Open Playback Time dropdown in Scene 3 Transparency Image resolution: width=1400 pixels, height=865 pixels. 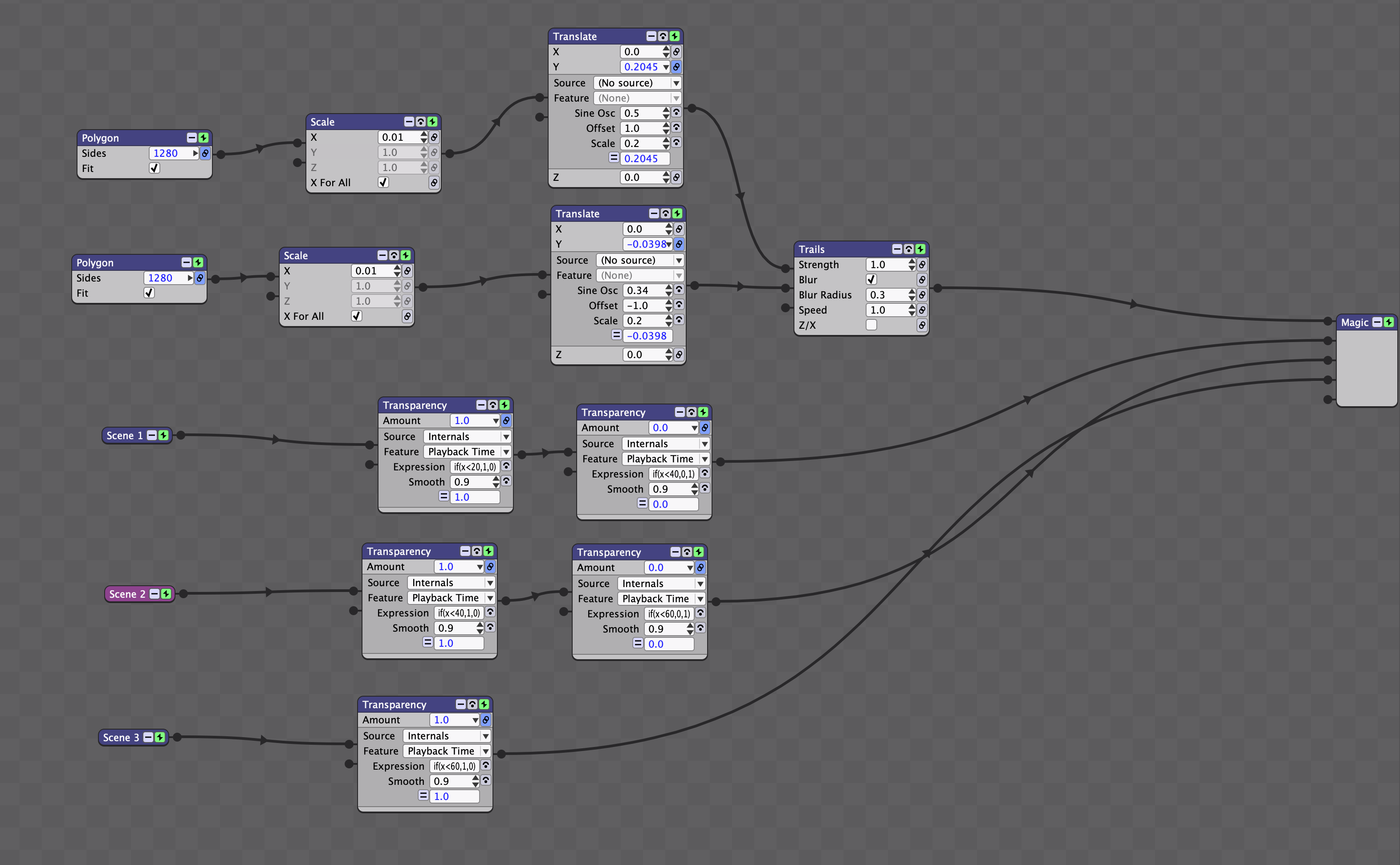pyautogui.click(x=447, y=751)
